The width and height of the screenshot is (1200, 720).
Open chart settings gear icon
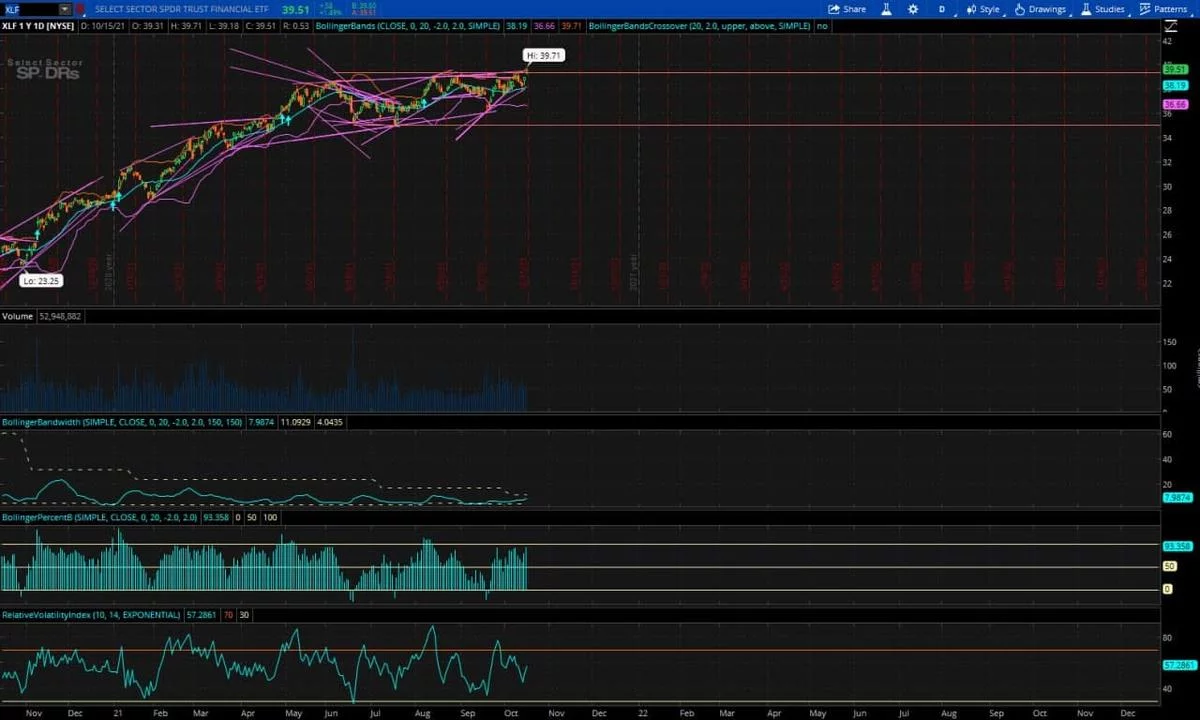913,9
